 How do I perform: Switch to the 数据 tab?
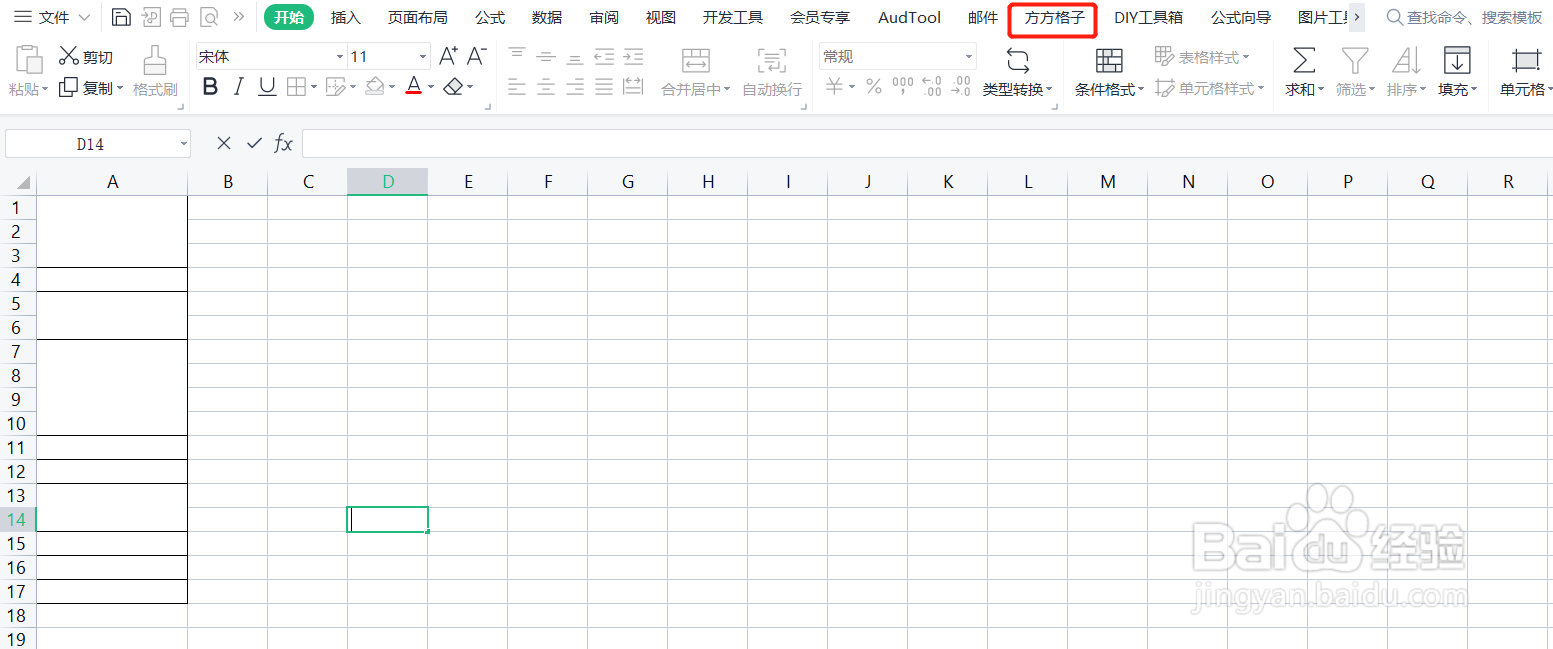pyautogui.click(x=547, y=17)
